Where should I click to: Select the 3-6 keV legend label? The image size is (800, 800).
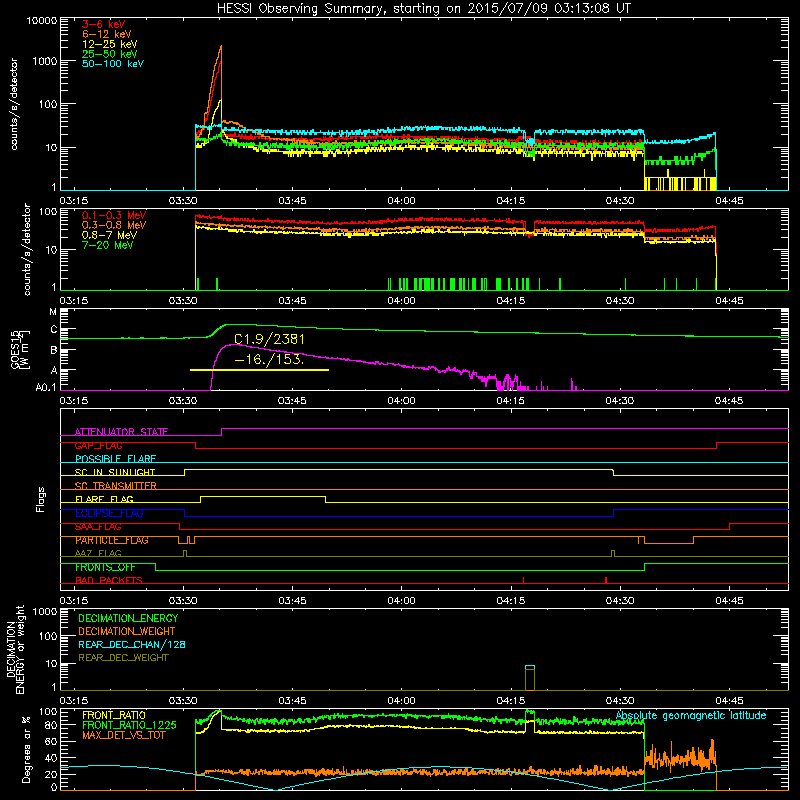(x=103, y=24)
